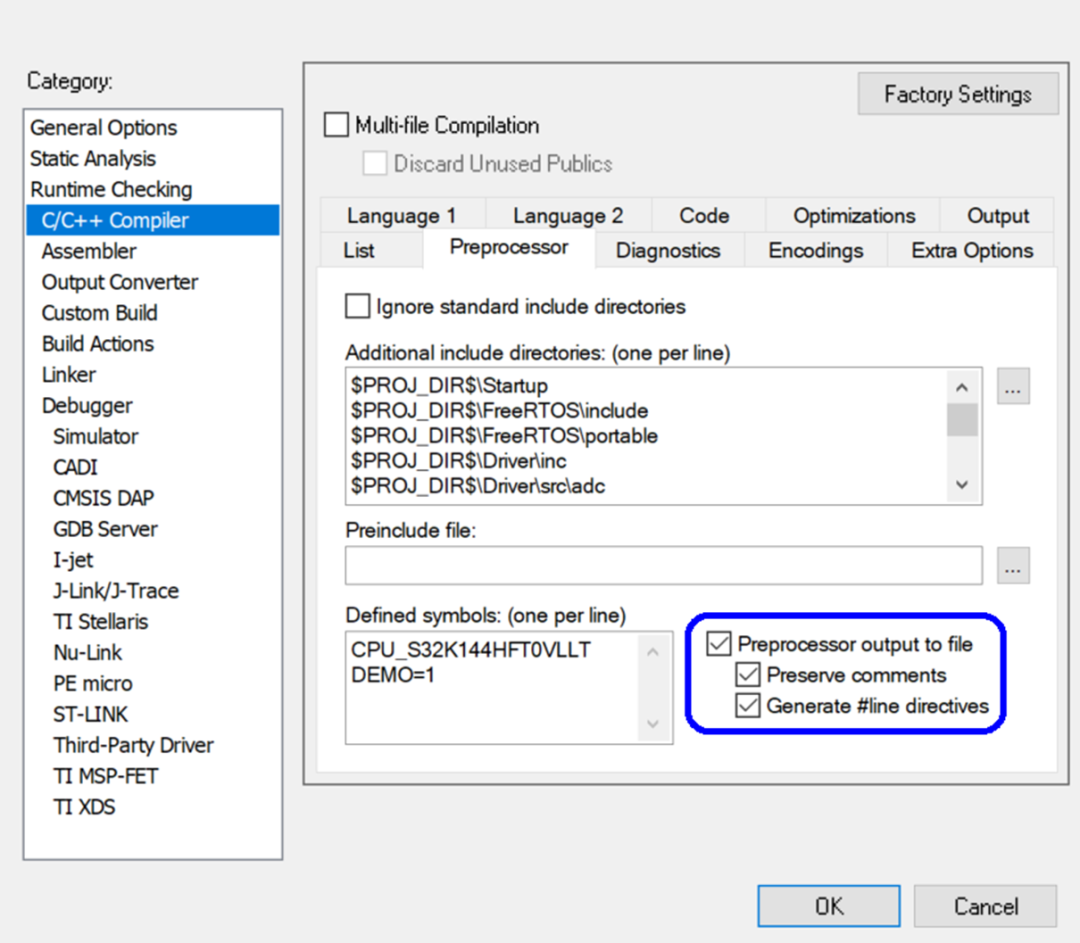Disable Preserve comments option
1080x943 pixels.
(x=748, y=675)
